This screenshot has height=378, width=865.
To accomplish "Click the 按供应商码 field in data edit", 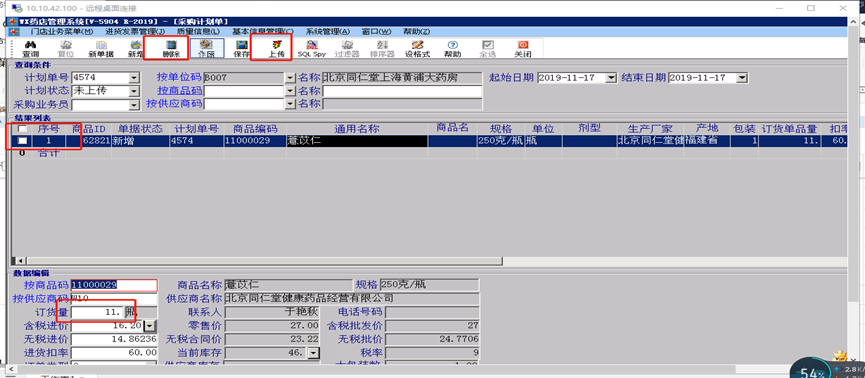I will tap(114, 299).
